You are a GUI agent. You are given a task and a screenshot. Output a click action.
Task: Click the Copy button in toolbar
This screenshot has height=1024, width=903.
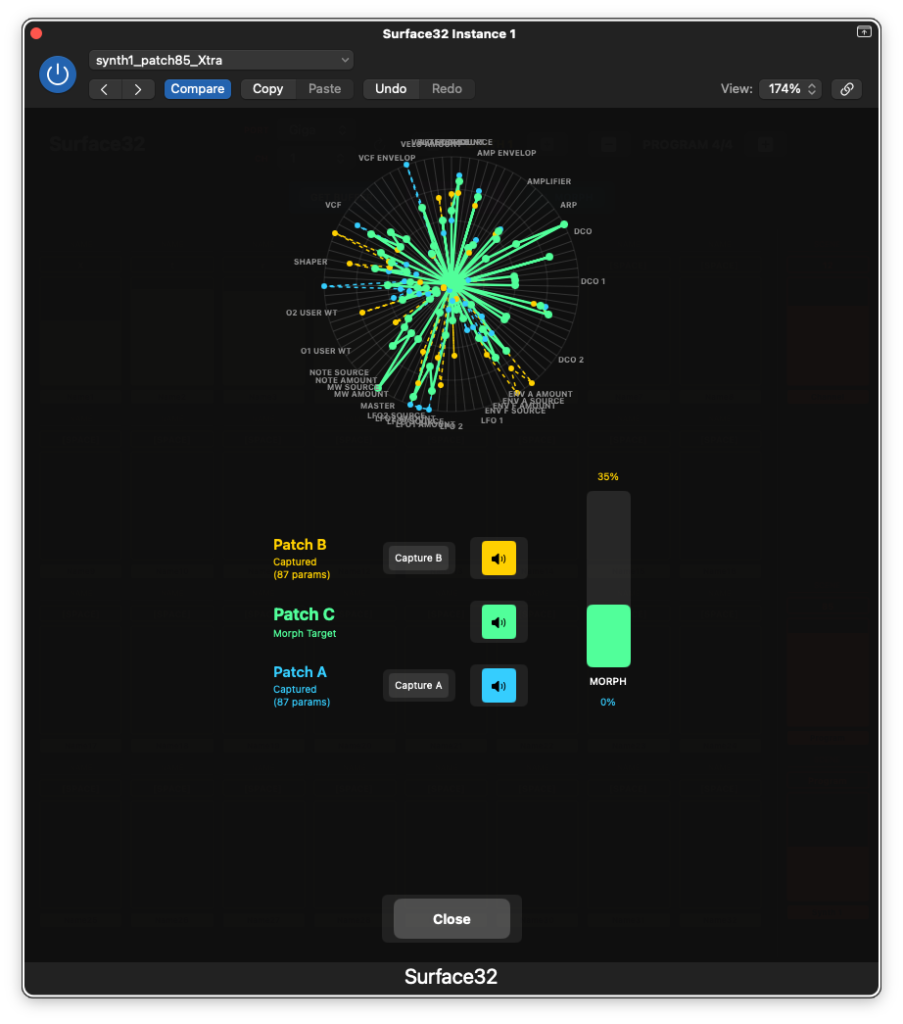[x=268, y=89]
